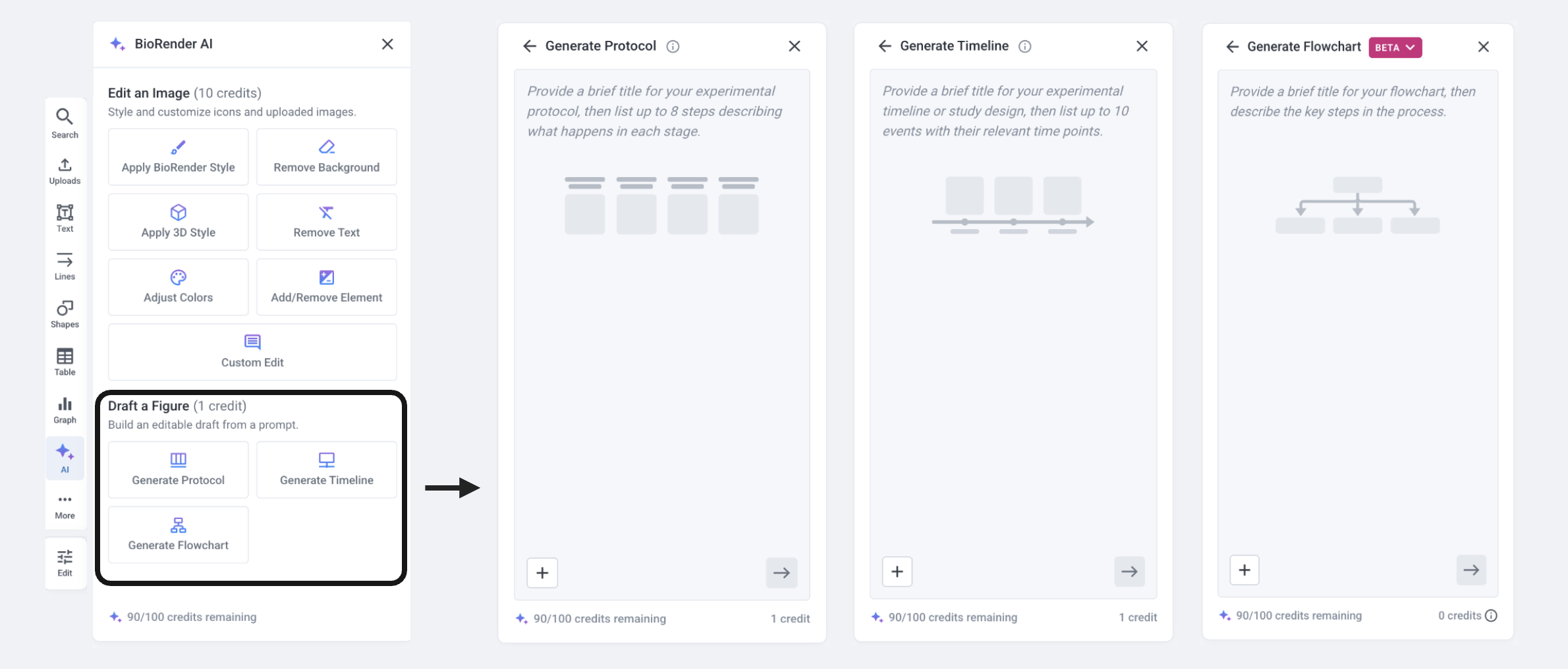Screen dimensions: 1568x669
Task: Open the Uploads panel
Action: click(x=65, y=171)
